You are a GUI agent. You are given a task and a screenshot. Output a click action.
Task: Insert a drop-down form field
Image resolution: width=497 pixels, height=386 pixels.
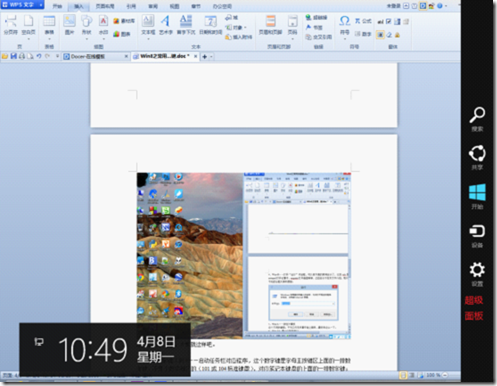point(397,22)
